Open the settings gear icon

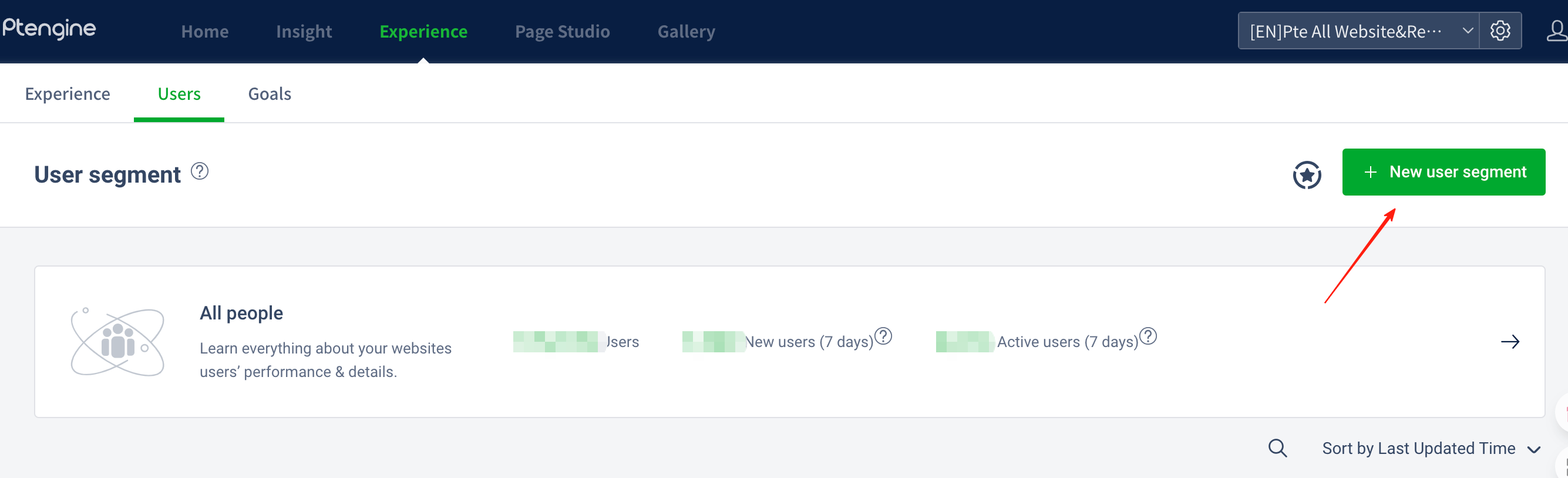1500,31
